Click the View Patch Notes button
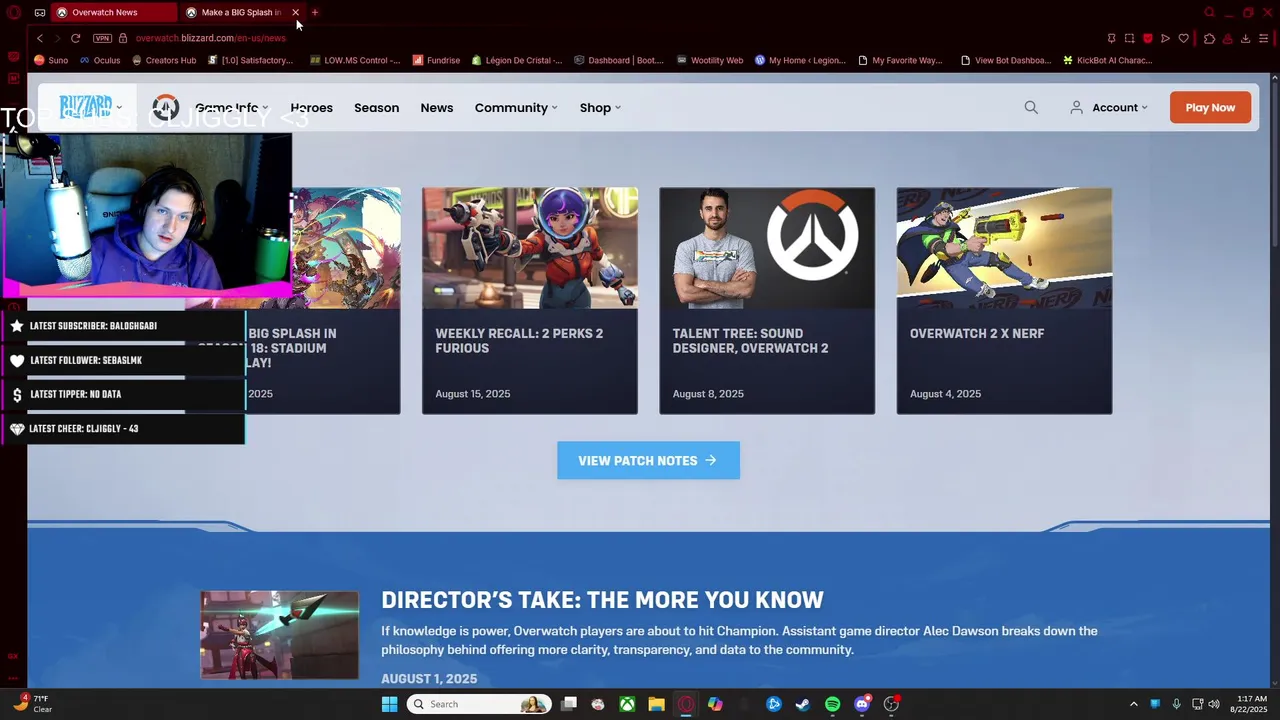Viewport: 1280px width, 720px height. (648, 460)
